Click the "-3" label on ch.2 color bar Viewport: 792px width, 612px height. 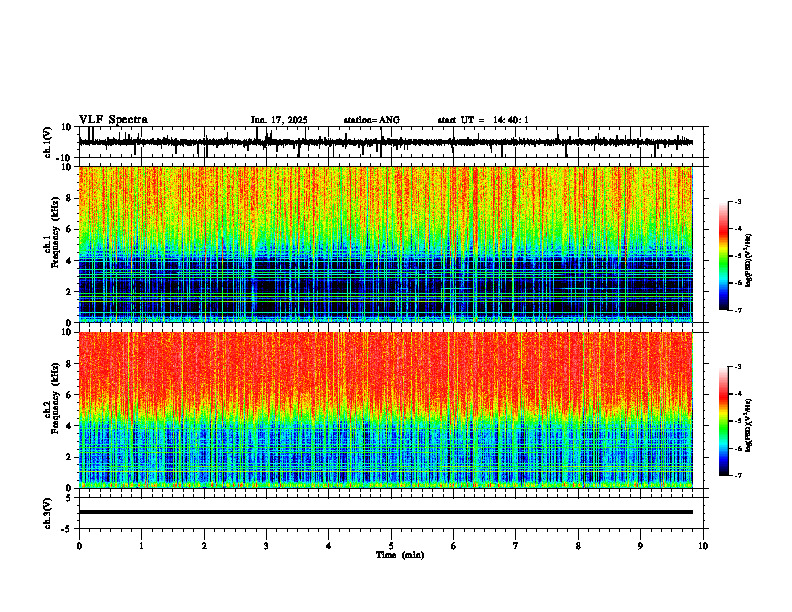(x=738, y=367)
